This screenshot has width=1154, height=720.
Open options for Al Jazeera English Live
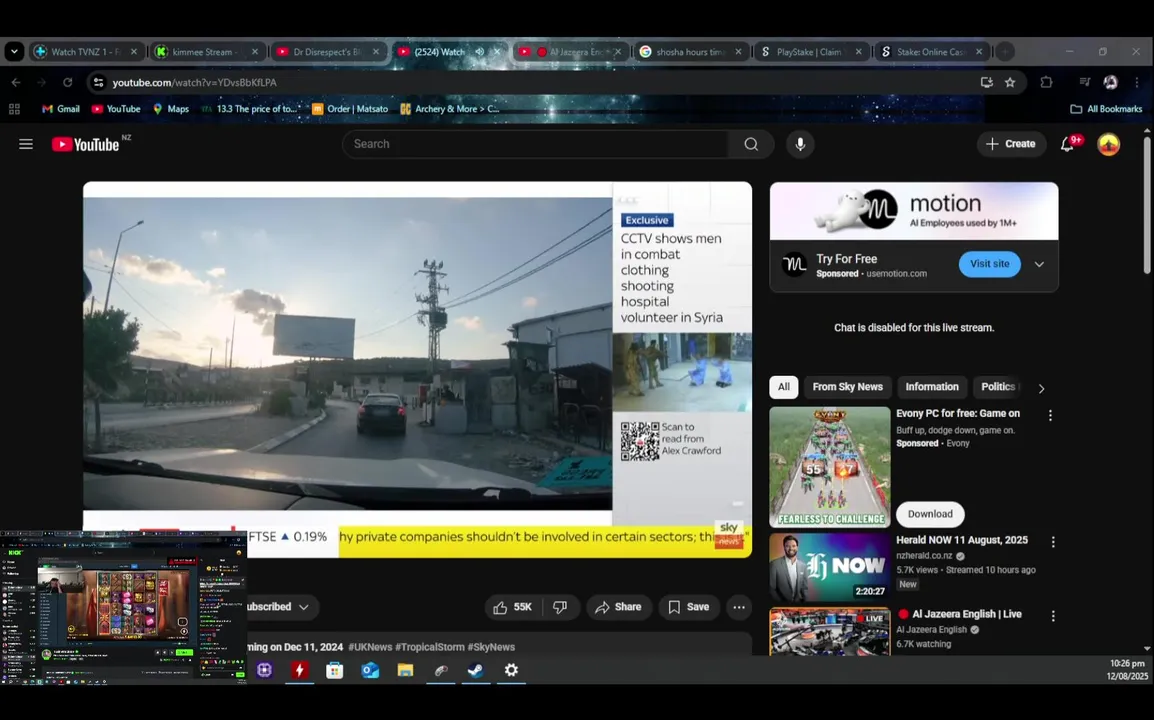click(x=1053, y=615)
